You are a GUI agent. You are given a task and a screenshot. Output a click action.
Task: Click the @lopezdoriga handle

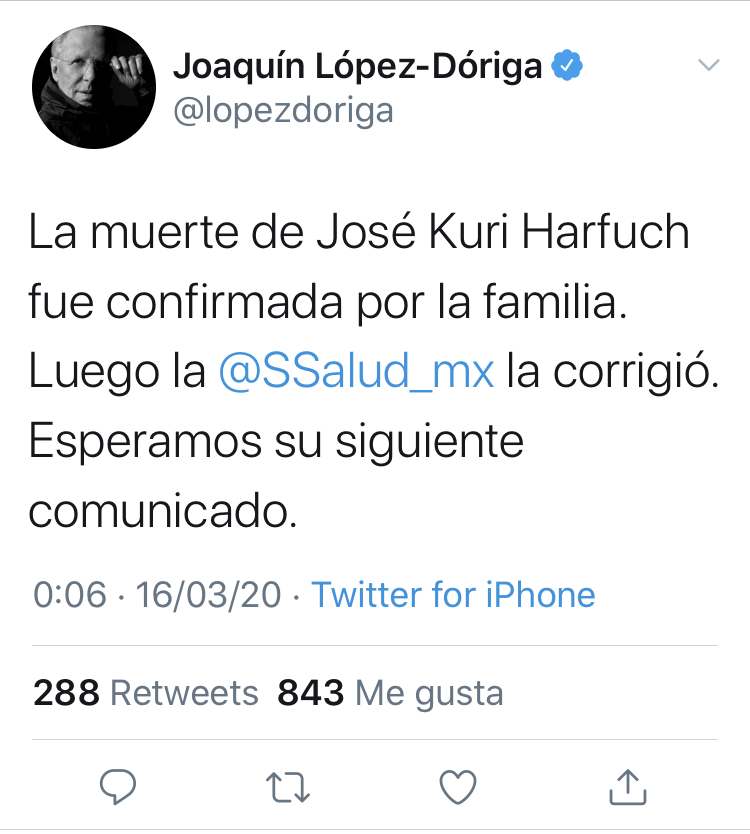284,111
